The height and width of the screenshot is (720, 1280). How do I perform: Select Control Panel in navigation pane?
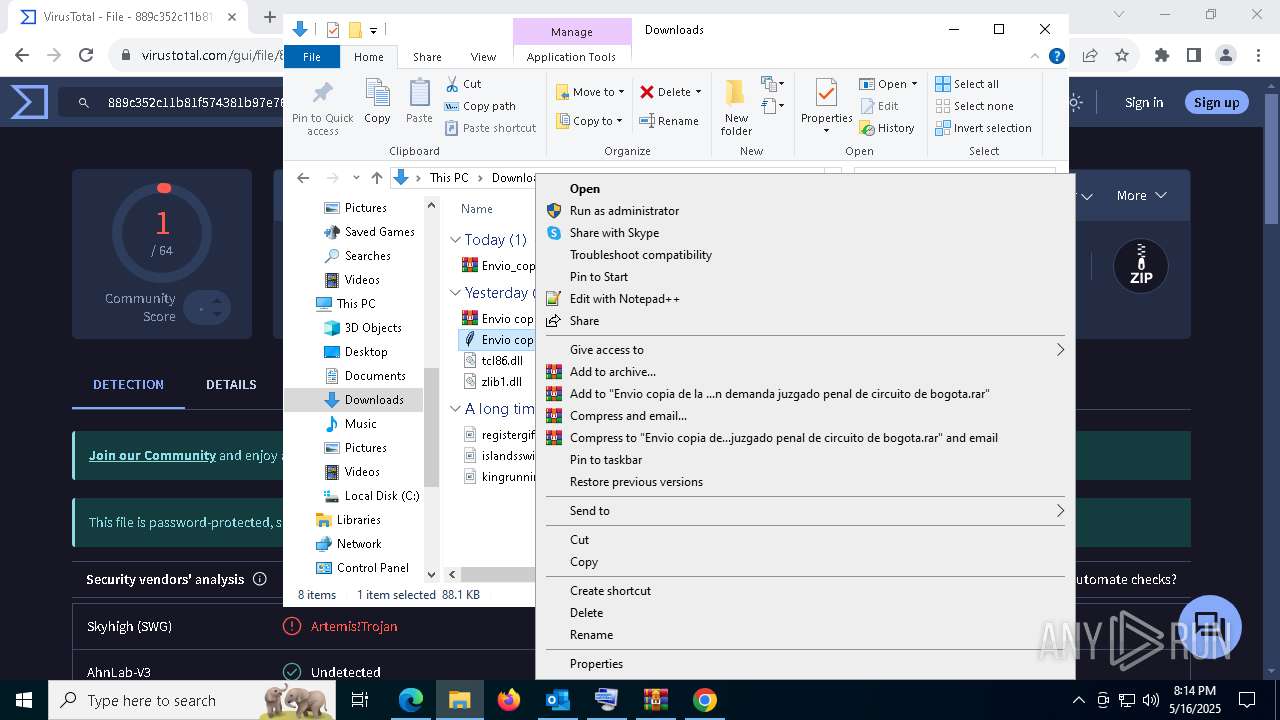point(363,568)
